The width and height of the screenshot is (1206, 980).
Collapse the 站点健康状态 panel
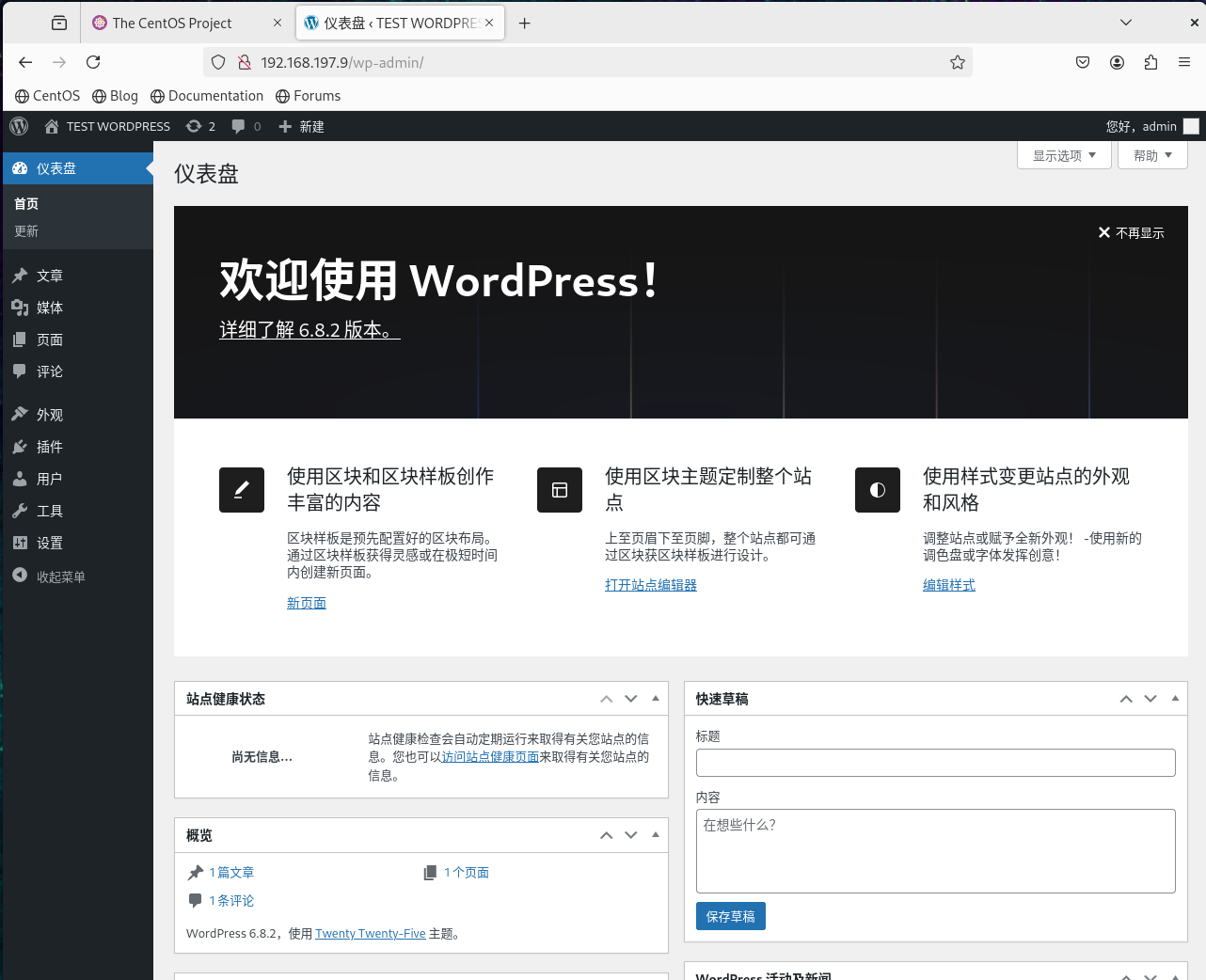[656, 699]
